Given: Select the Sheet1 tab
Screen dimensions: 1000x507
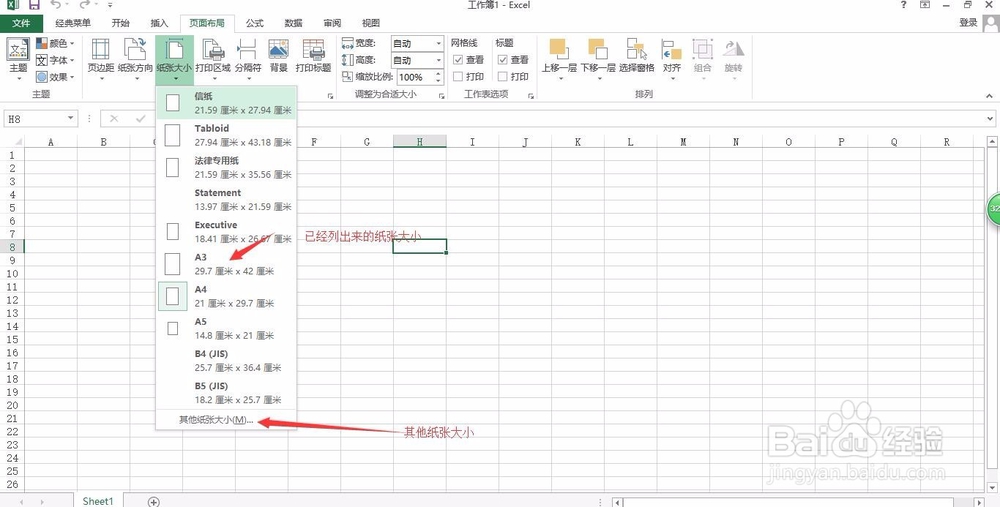Looking at the screenshot, I should 98,501.
